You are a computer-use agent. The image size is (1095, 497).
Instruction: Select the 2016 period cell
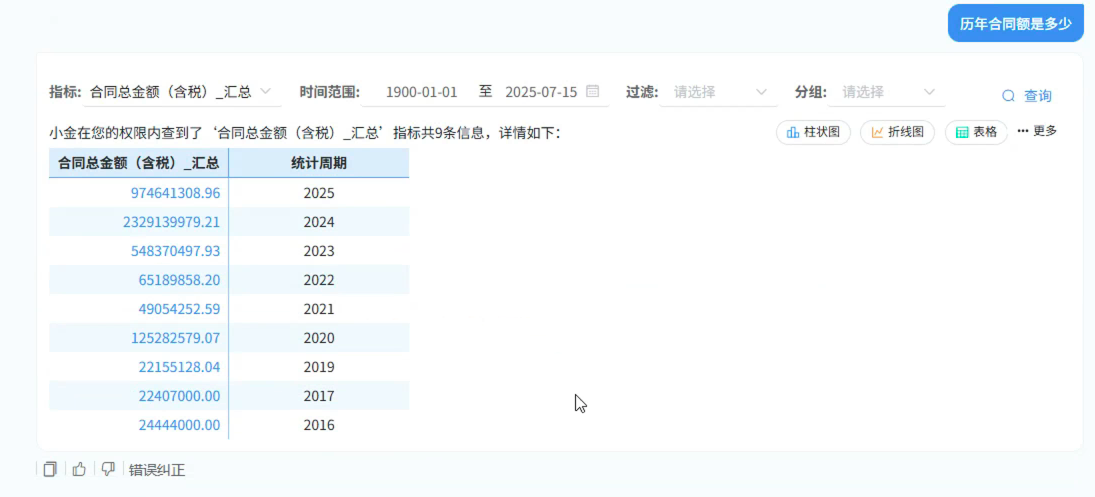point(319,425)
